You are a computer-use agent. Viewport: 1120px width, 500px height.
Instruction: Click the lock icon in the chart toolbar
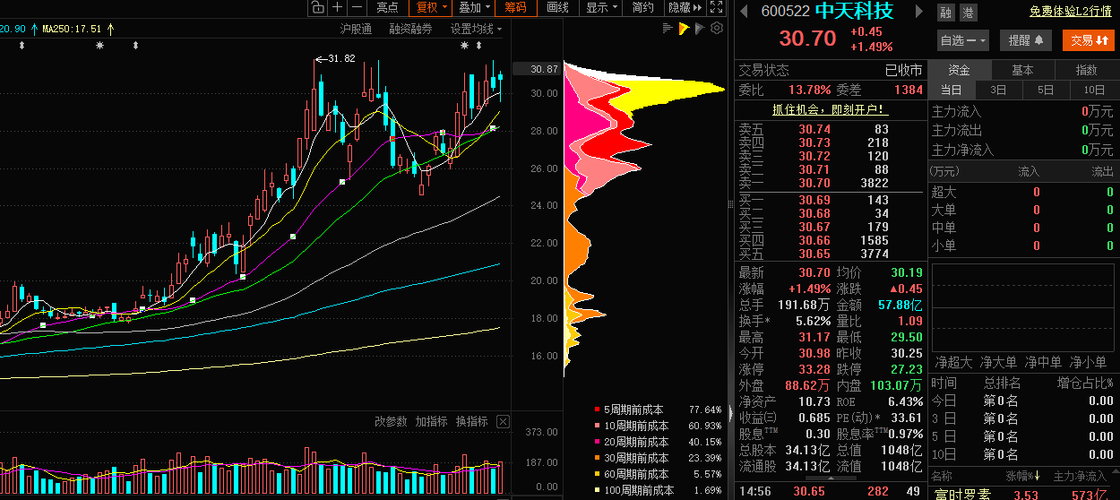click(x=317, y=7)
